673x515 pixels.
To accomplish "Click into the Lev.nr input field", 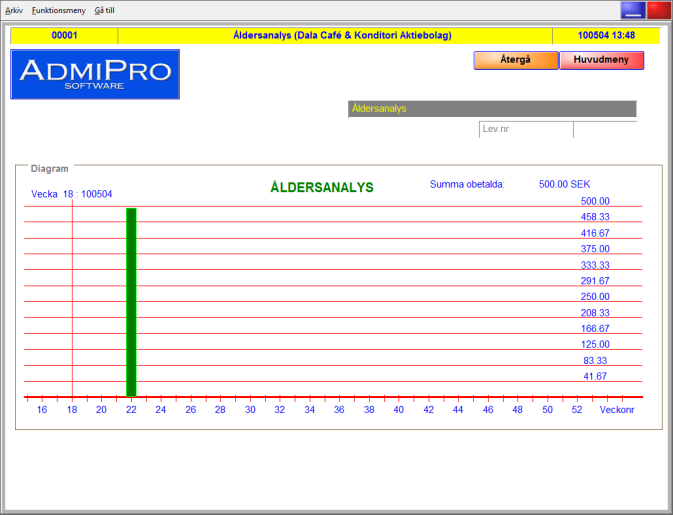I will click(x=526, y=129).
